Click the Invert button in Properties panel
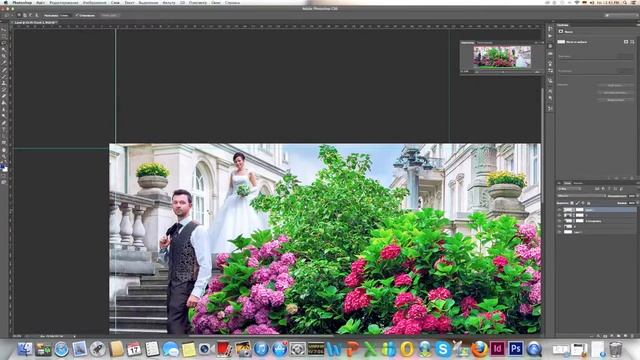This screenshot has height=360, width=640. click(x=615, y=100)
